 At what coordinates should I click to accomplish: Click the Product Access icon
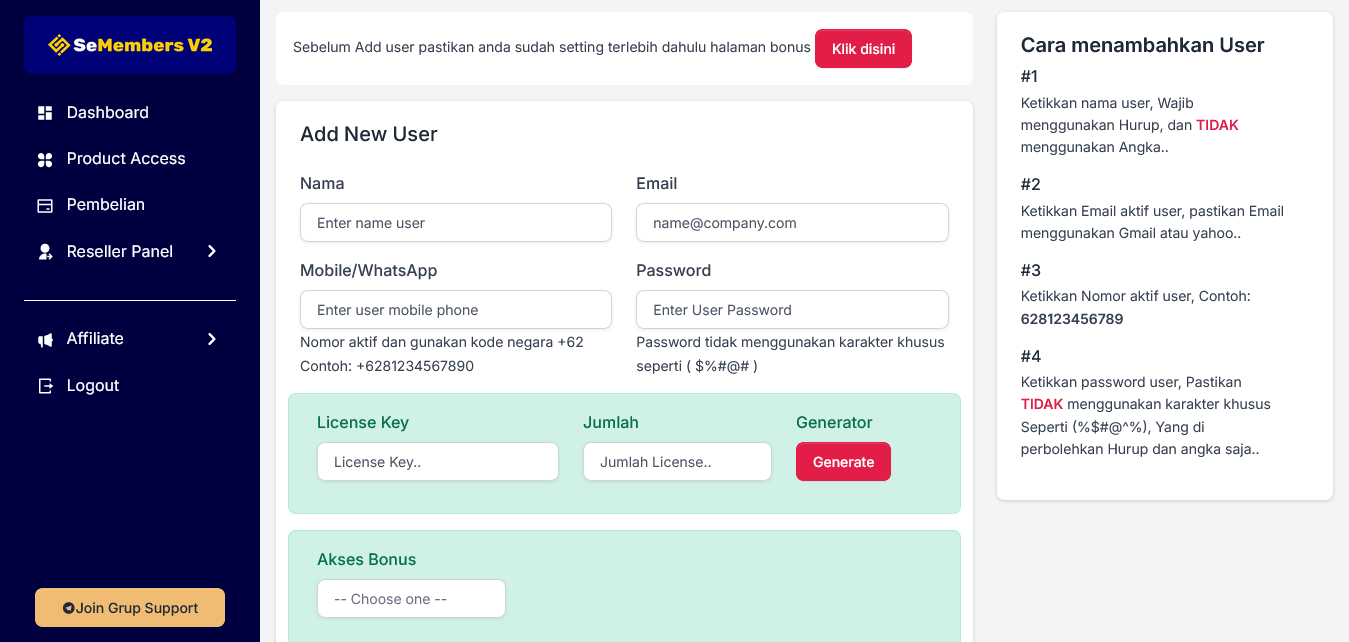45,159
